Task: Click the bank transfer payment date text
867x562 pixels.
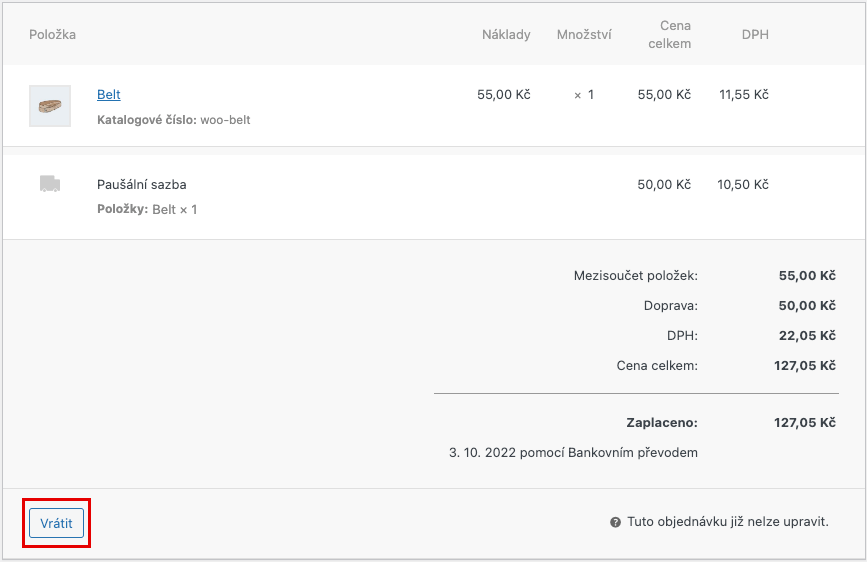Action: point(573,453)
